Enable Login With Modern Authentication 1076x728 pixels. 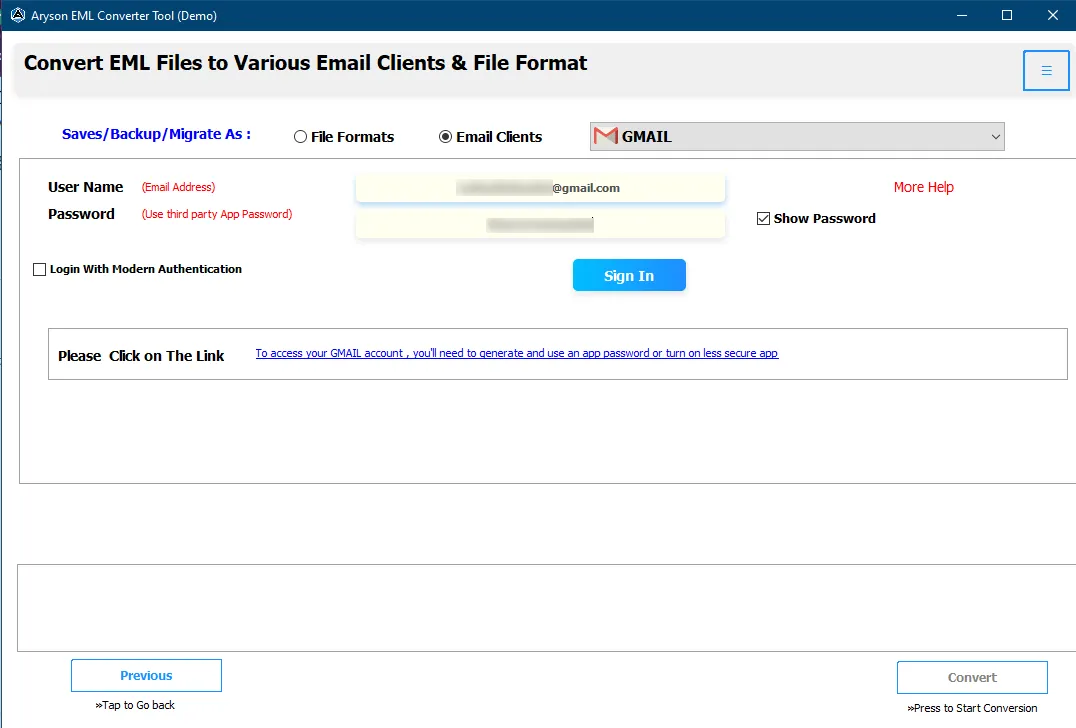click(40, 270)
